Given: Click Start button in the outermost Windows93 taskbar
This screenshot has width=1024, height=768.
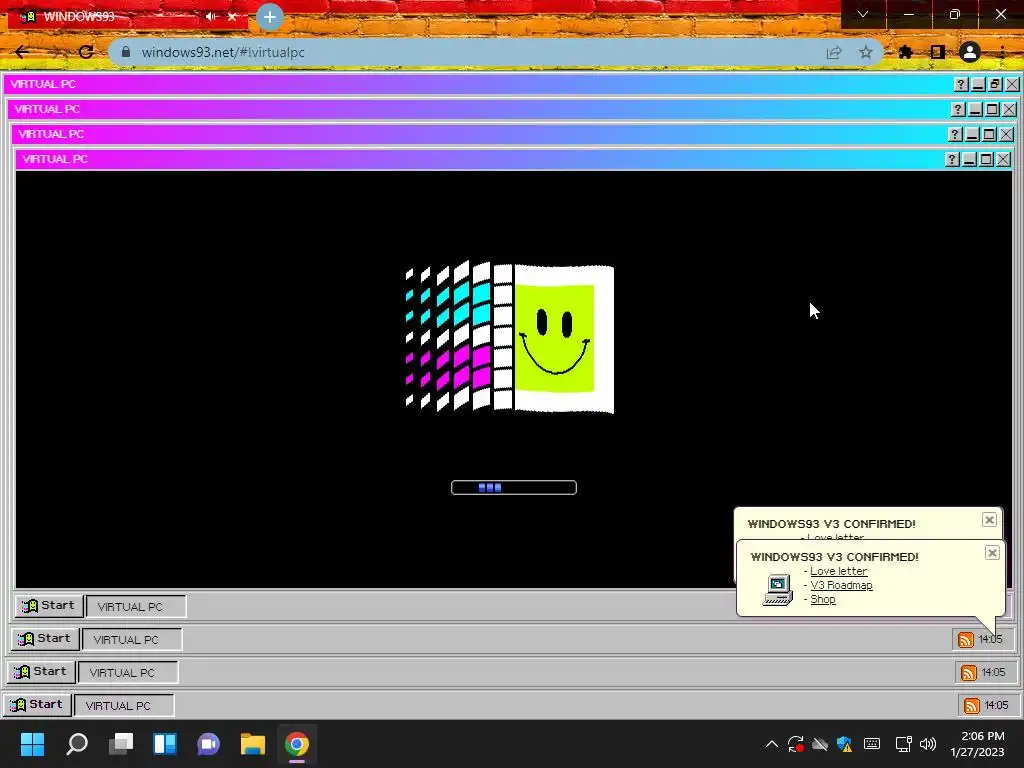Looking at the screenshot, I should (x=37, y=705).
